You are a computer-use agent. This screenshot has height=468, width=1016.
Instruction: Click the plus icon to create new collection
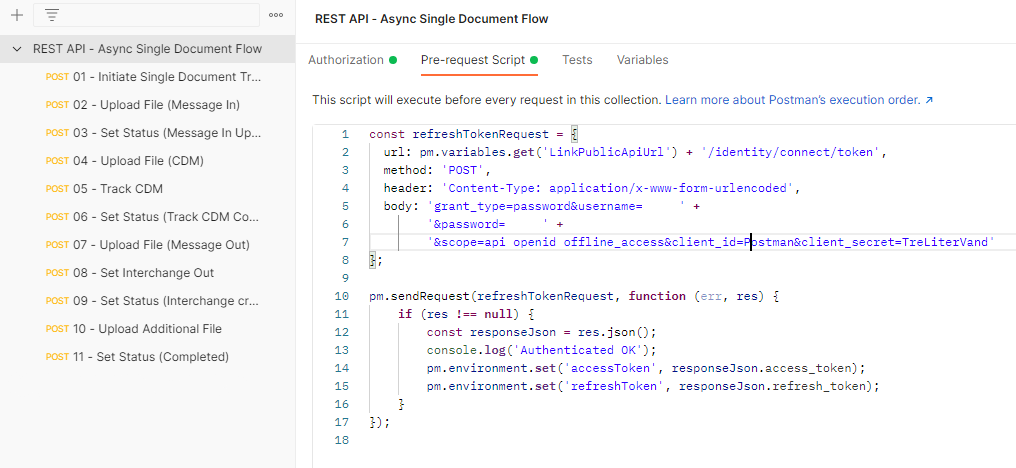16,15
